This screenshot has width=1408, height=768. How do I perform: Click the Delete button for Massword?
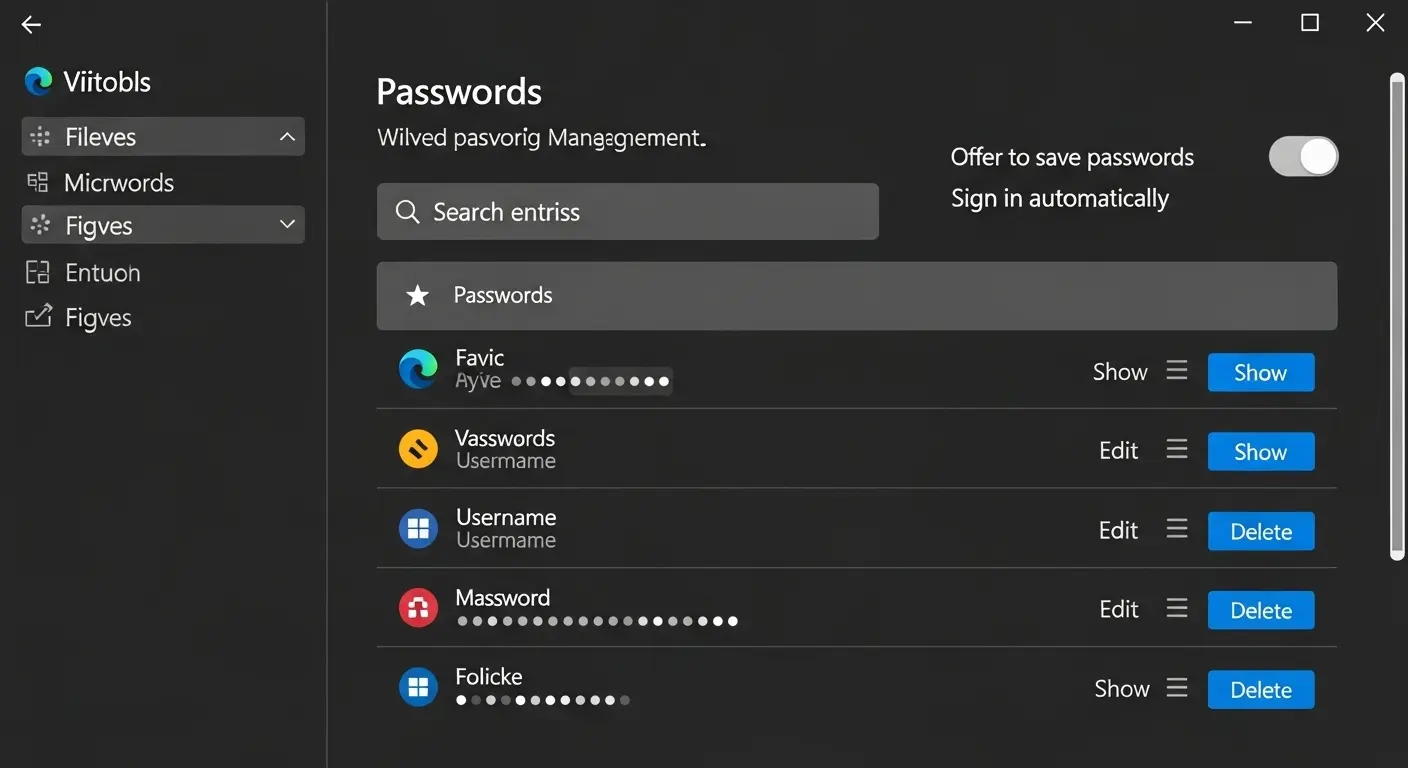1260,610
